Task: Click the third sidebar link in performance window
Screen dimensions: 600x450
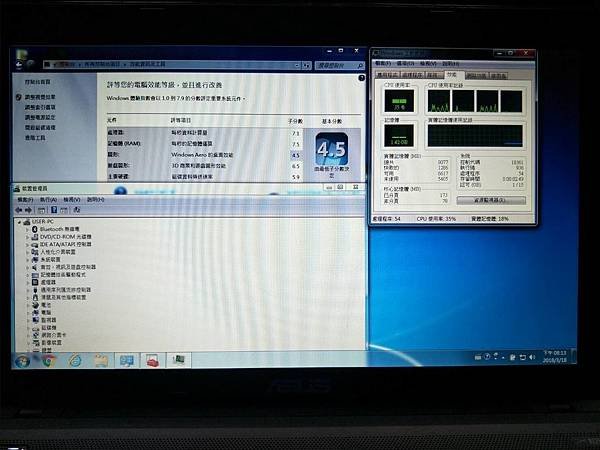Action: [40, 108]
